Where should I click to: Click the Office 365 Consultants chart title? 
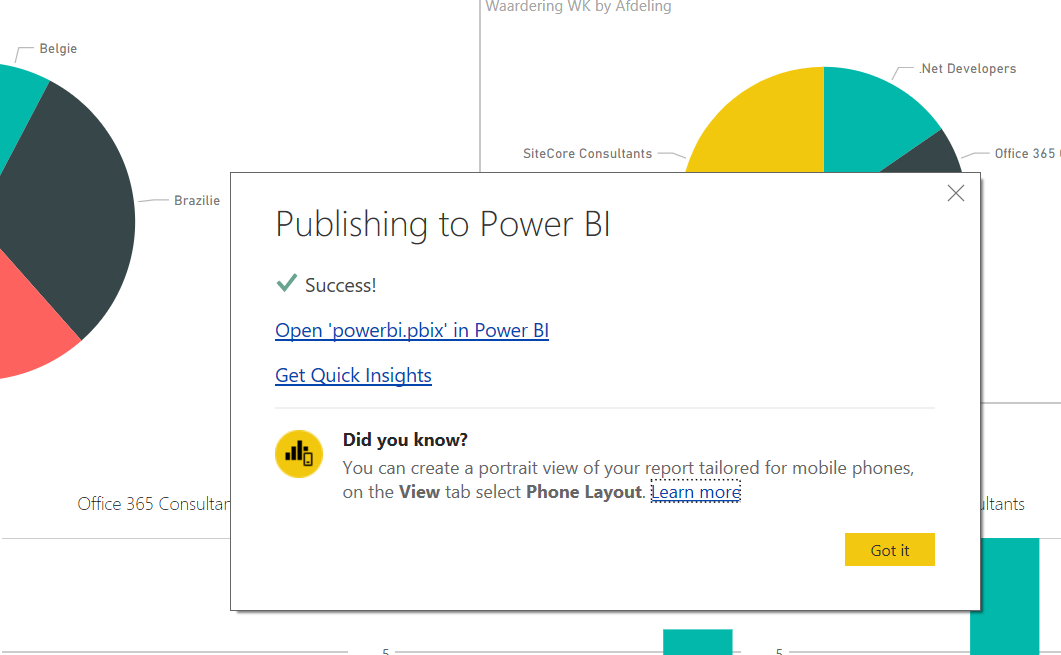[x=154, y=504]
